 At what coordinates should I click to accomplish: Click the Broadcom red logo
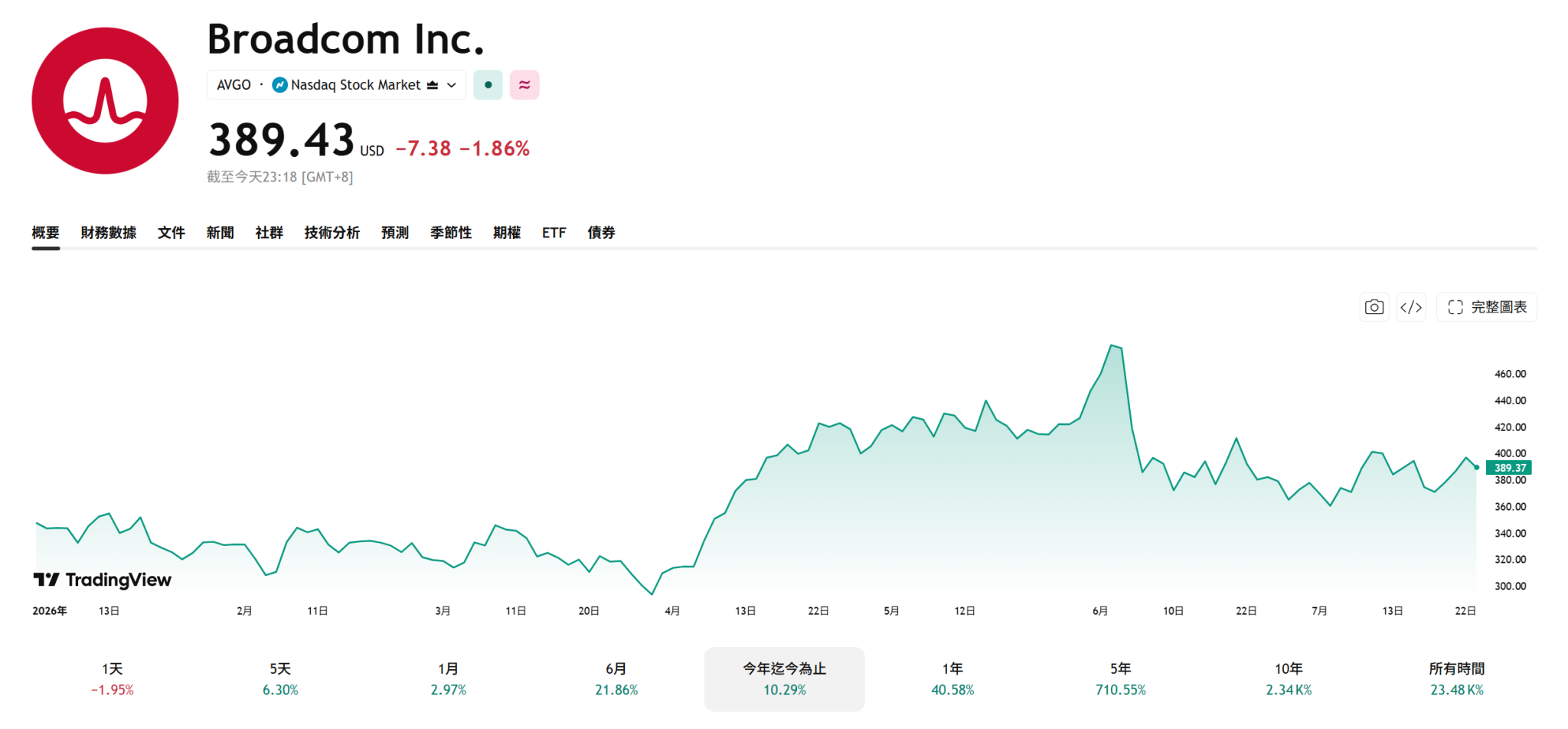pos(105,100)
